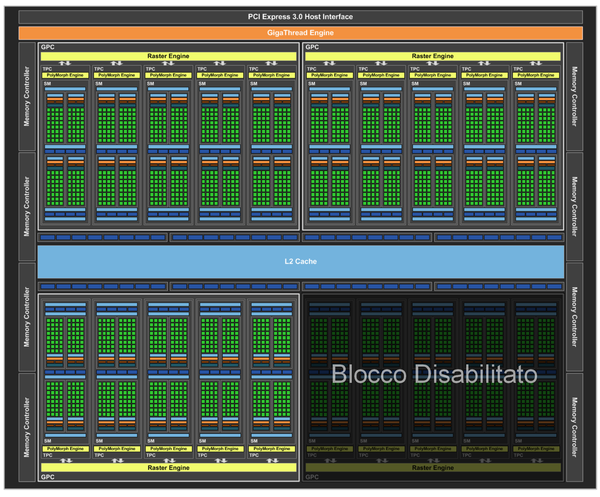600x497 pixels.
Task: Select the top-left Memory Controller block
Action: click(x=27, y=96)
